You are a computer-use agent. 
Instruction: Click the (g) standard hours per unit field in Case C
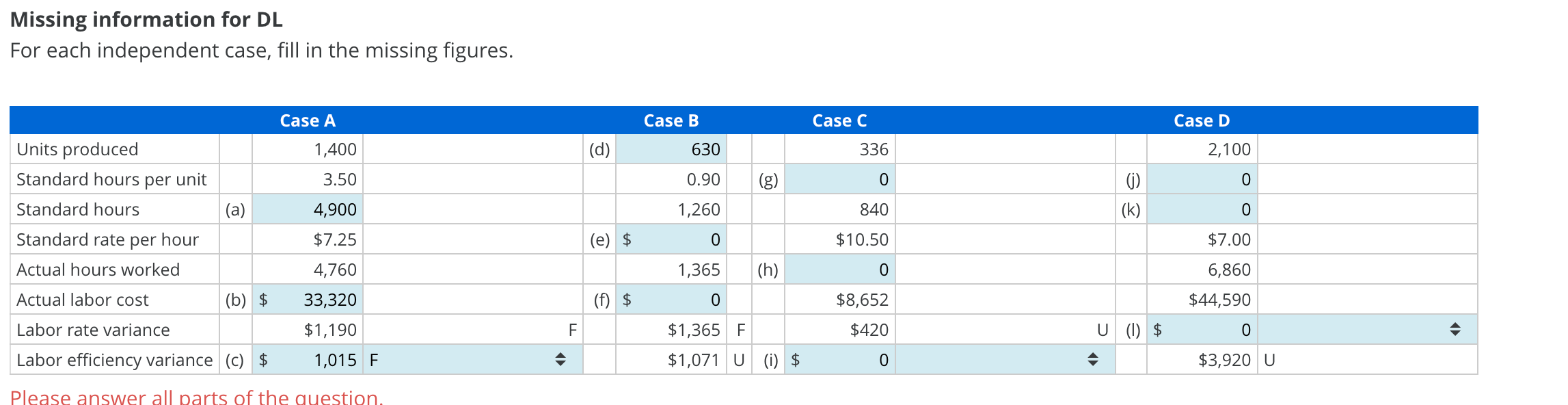[839, 179]
